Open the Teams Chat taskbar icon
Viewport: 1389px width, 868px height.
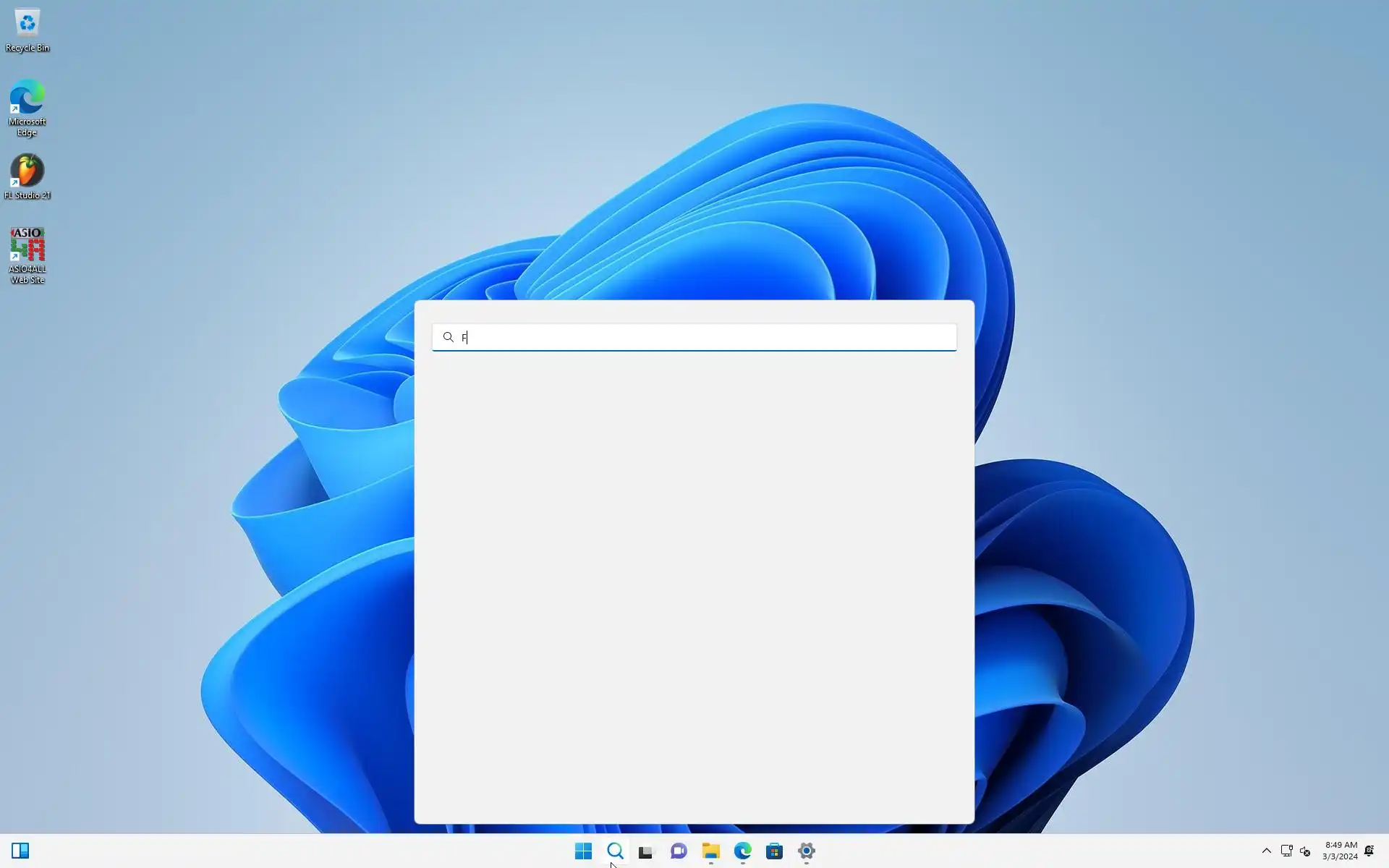679,851
